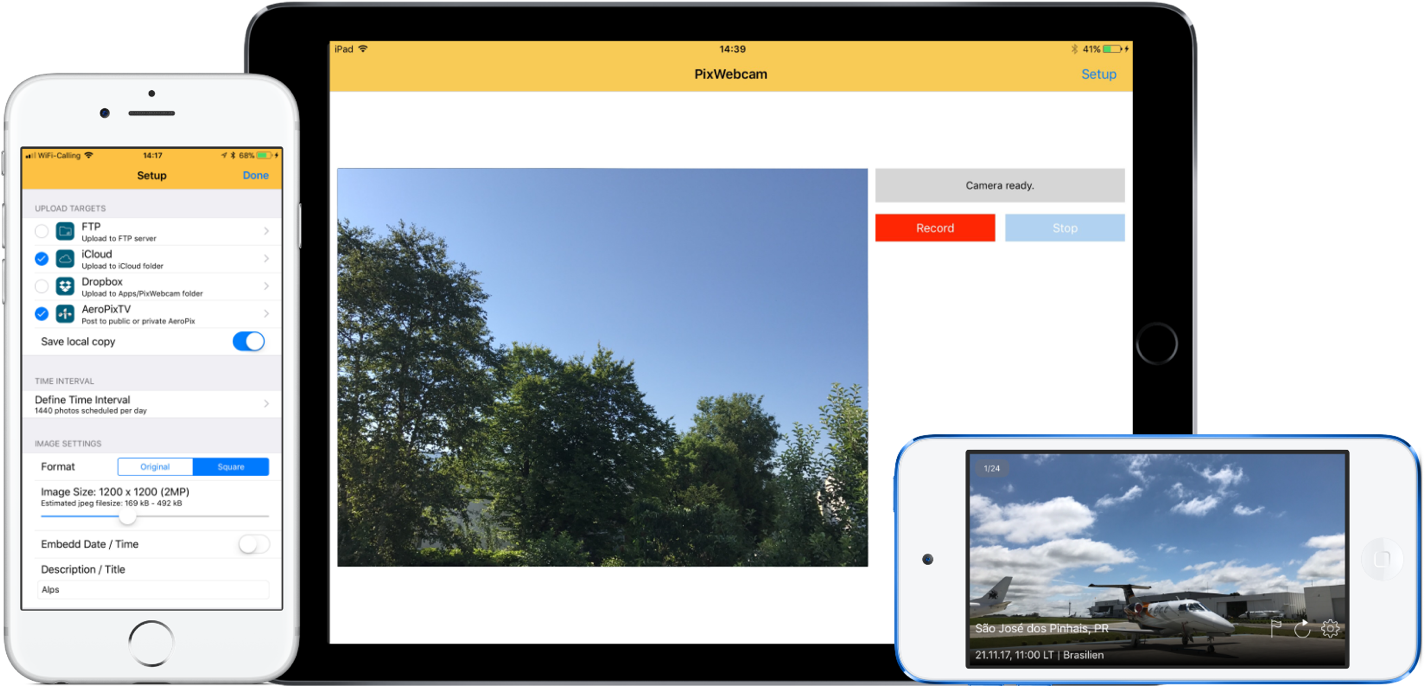Tap the 1/24 photo counter badge
The width and height of the screenshot is (1425, 686).
click(992, 468)
